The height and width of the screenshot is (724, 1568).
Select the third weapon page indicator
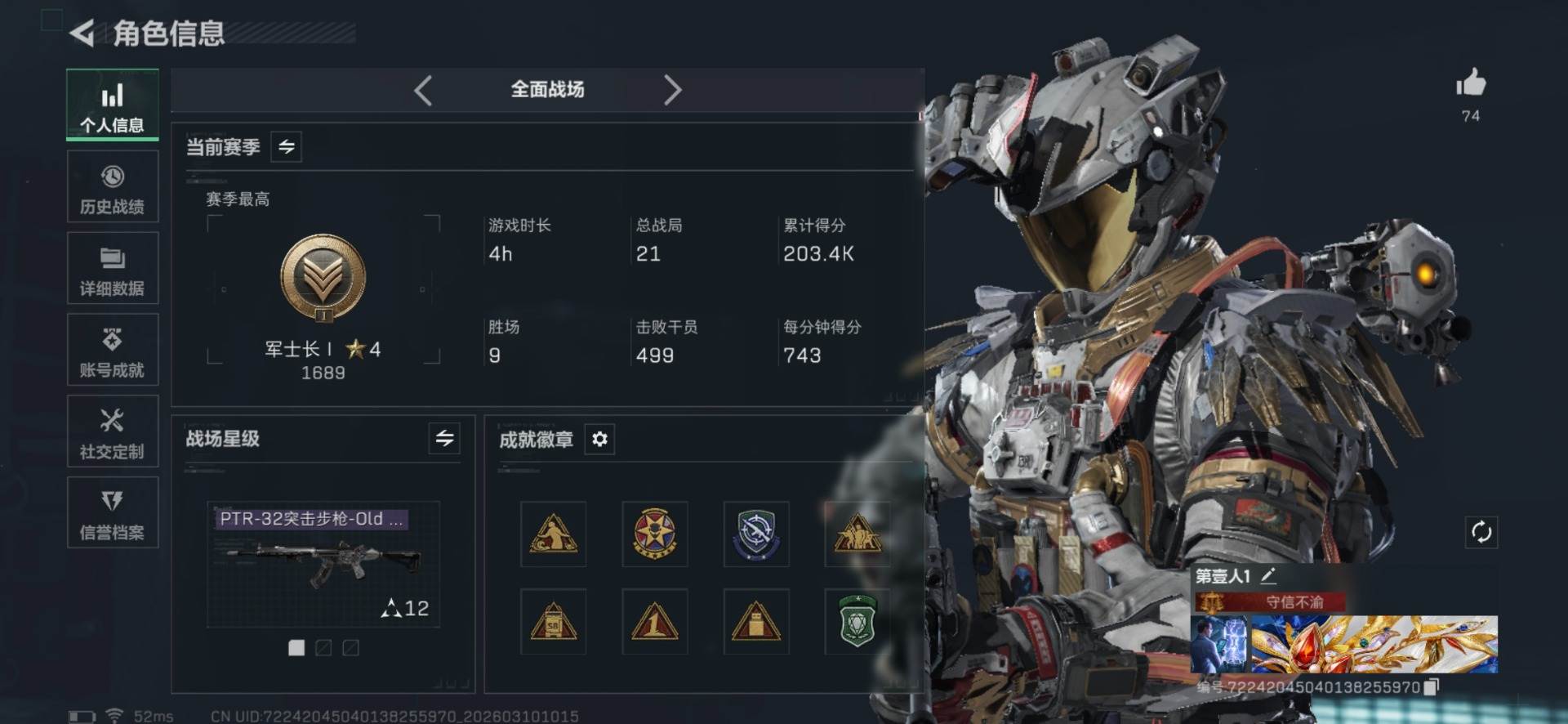click(x=351, y=648)
